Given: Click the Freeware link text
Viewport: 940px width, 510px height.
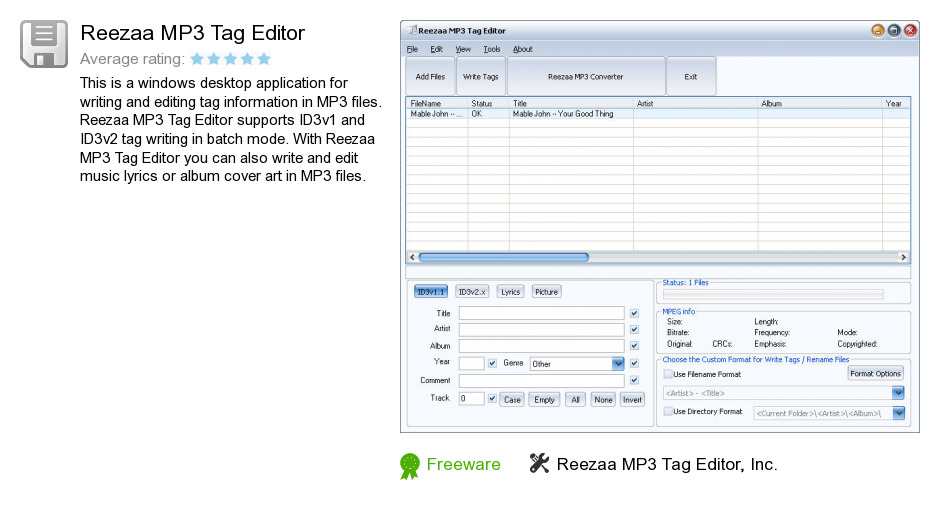Looking at the screenshot, I should coord(463,464).
